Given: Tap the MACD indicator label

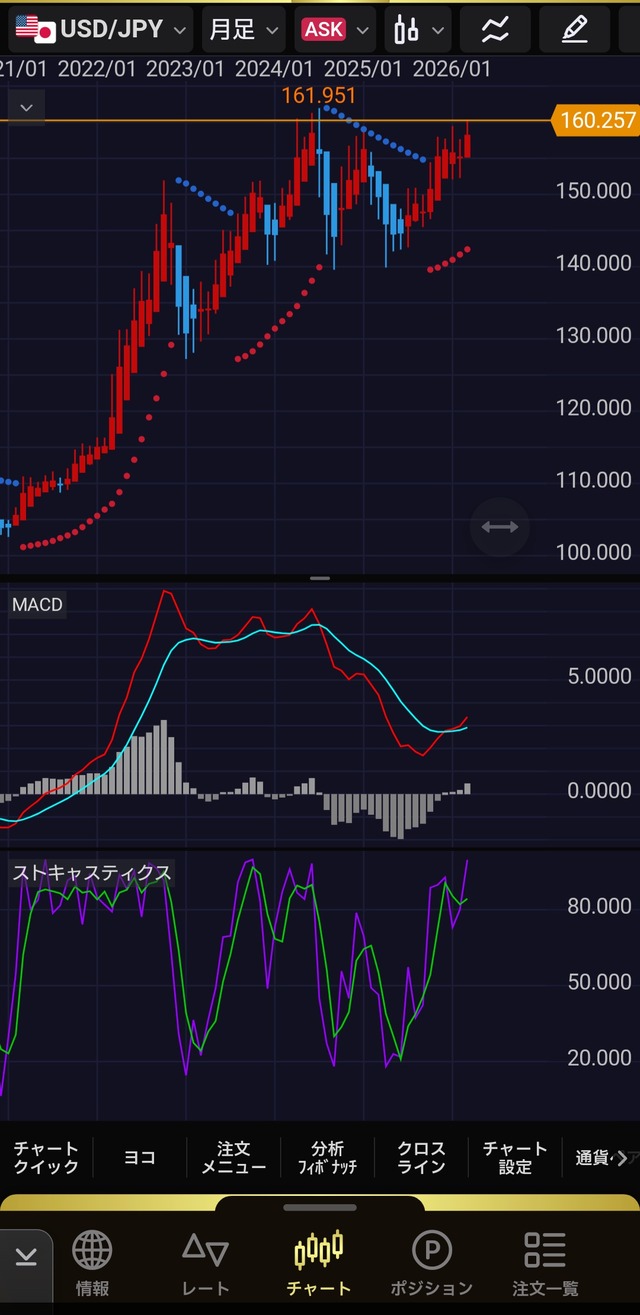Looking at the screenshot, I should (38, 605).
